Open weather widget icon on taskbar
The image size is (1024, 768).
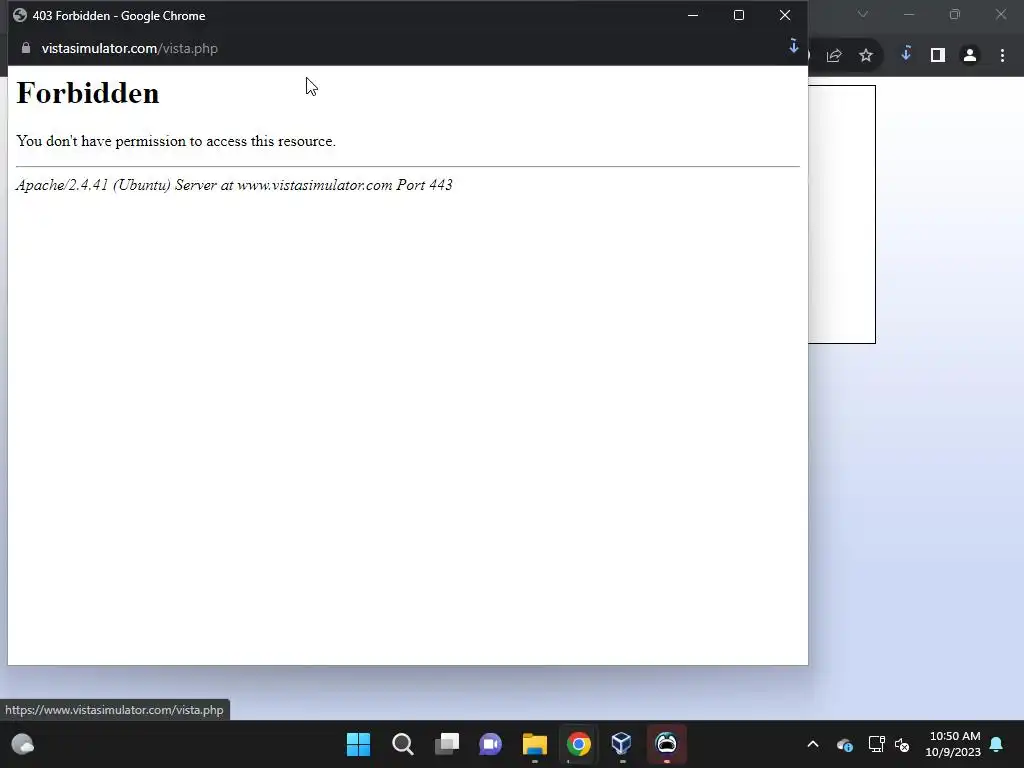coord(23,744)
